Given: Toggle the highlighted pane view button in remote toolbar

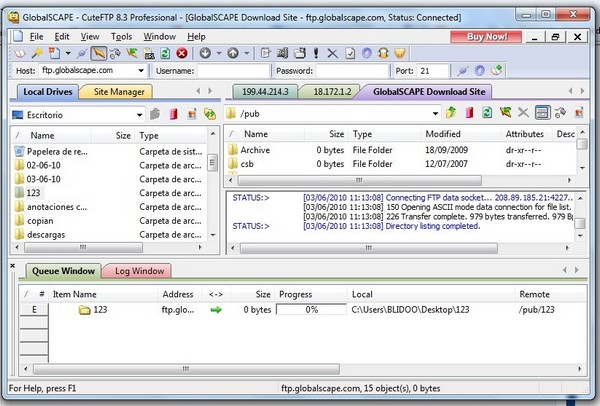Looking at the screenshot, I should click(x=542, y=113).
